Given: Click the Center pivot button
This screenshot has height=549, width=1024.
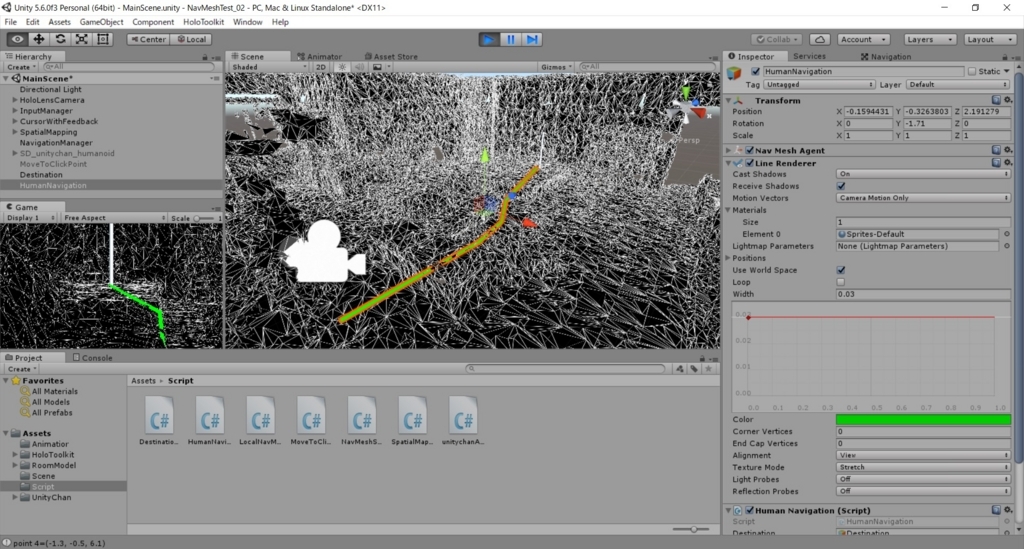Looking at the screenshot, I should click(x=148, y=39).
